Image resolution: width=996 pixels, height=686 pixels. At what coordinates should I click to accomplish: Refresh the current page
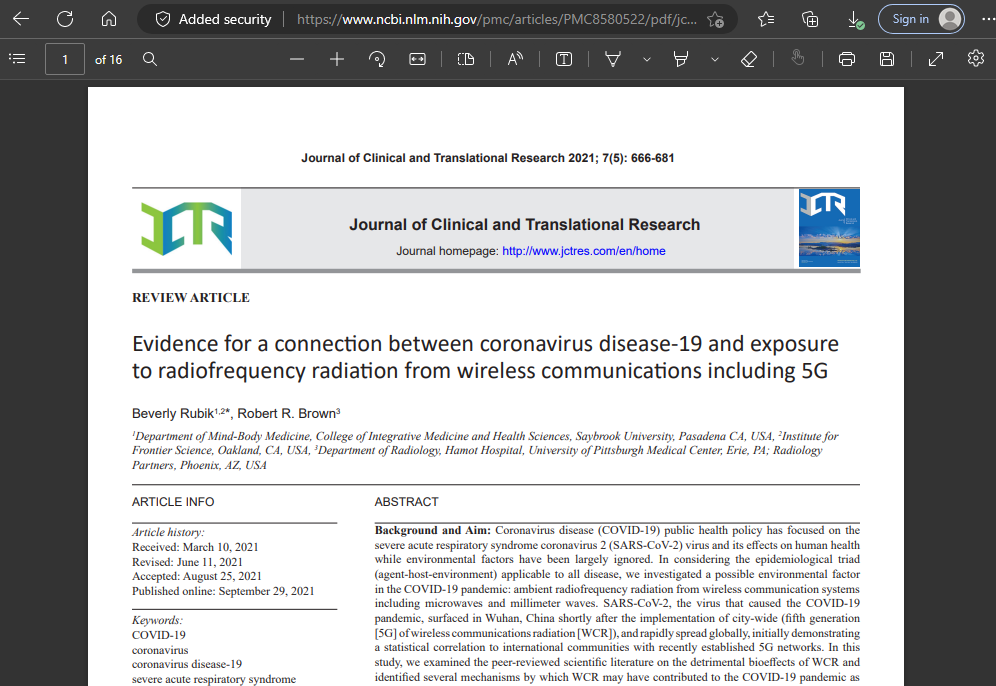click(65, 19)
